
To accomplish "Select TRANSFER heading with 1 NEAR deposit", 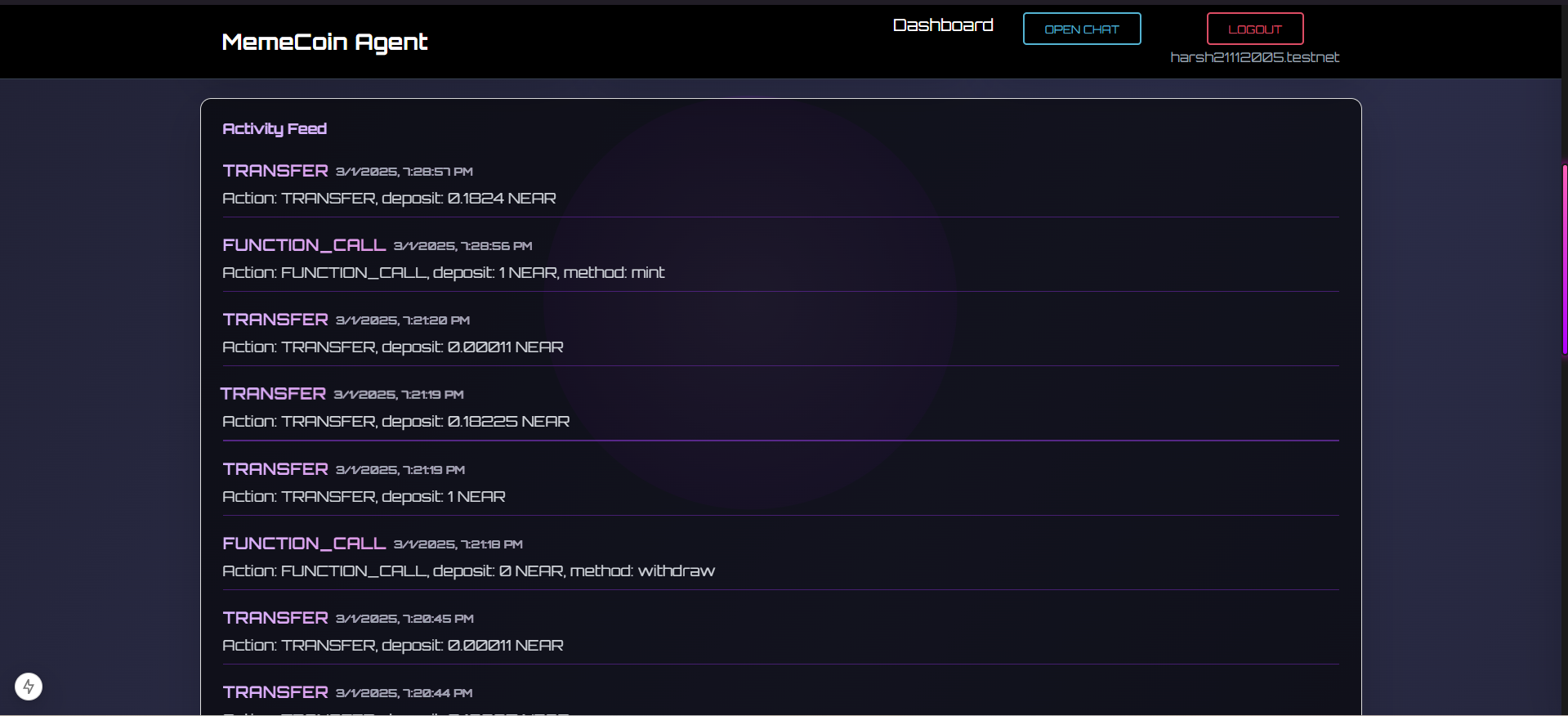I will tap(275, 469).
